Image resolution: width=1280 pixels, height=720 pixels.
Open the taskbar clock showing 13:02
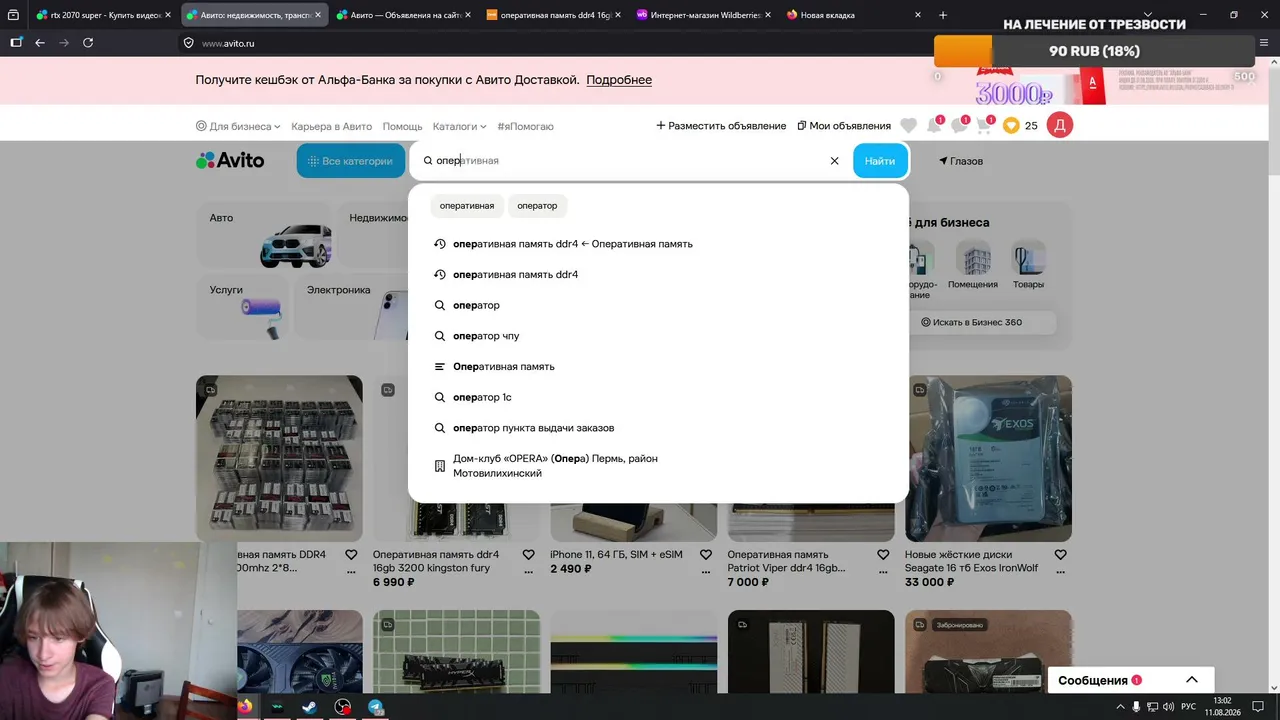[x=1222, y=707]
